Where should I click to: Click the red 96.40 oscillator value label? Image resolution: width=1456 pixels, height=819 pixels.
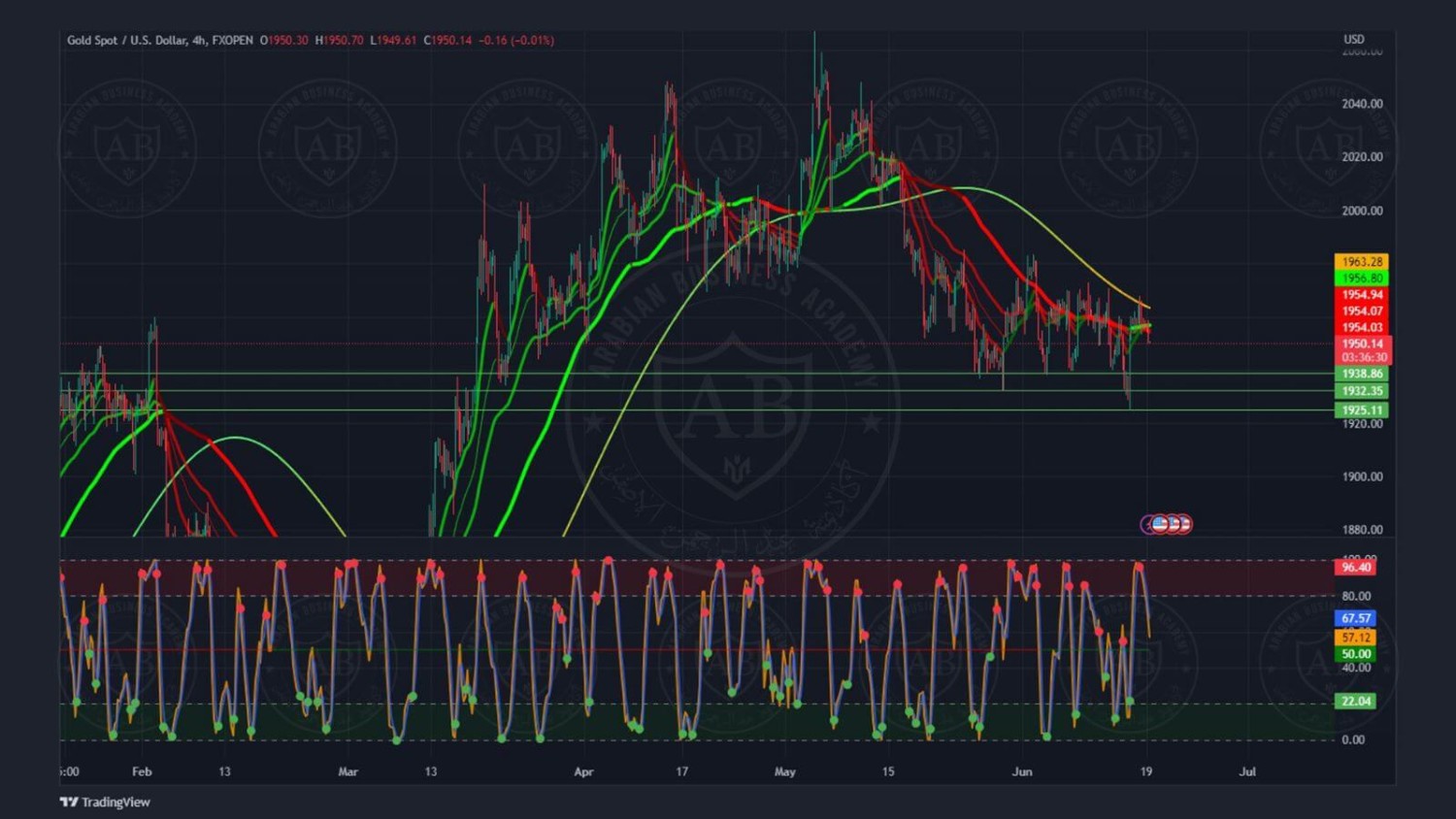(1355, 567)
